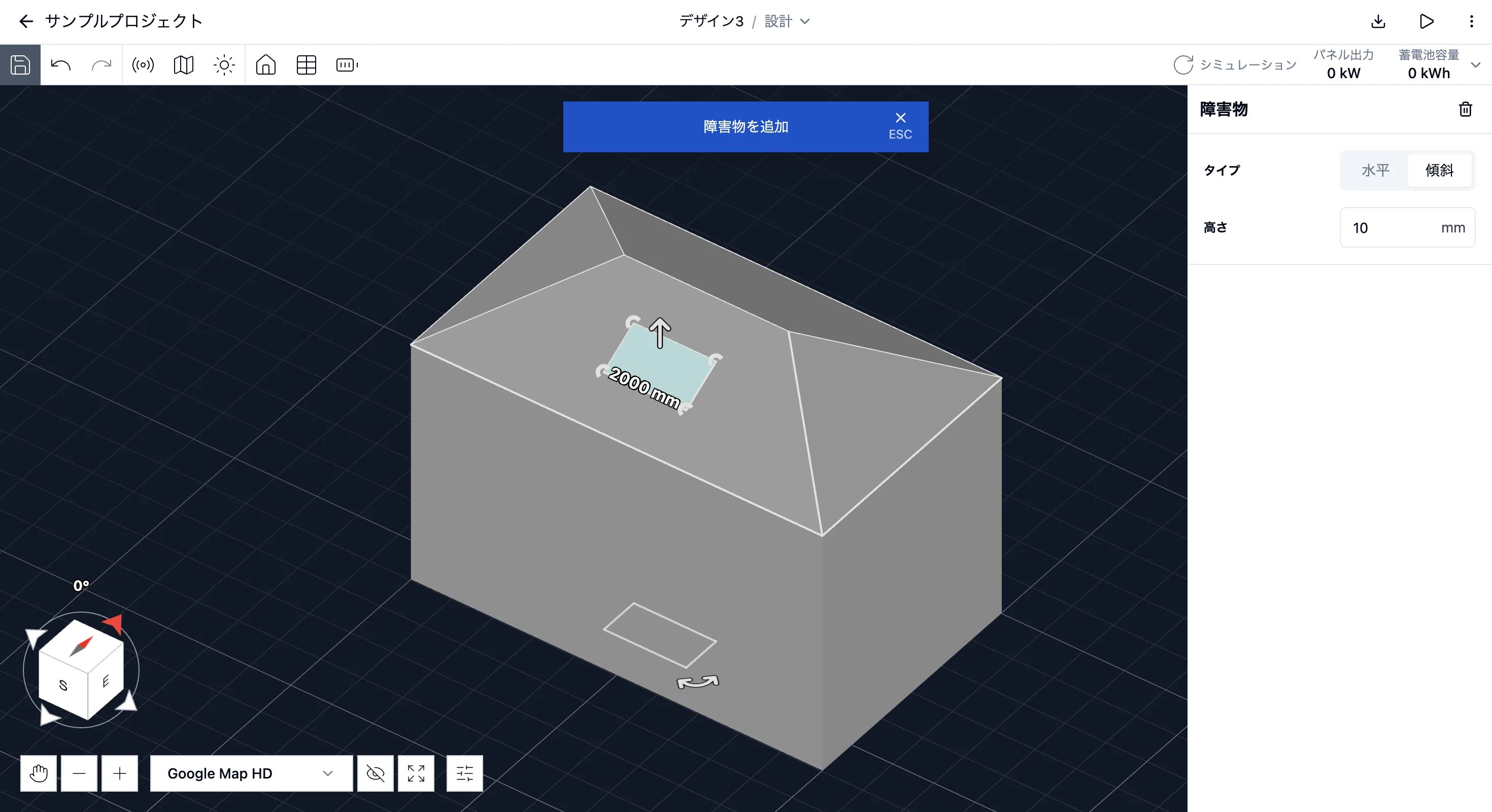Click the up arrow handle on the obstacle
Image resolution: width=1492 pixels, height=812 pixels.
[x=660, y=333]
